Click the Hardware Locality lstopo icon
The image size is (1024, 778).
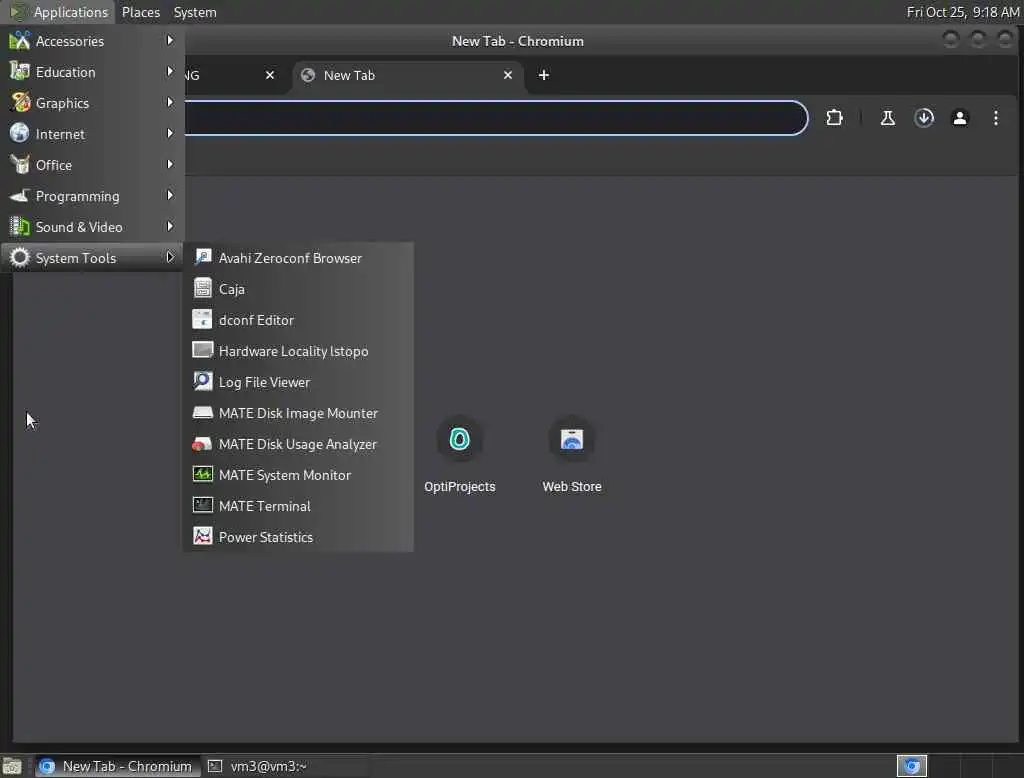click(x=202, y=350)
